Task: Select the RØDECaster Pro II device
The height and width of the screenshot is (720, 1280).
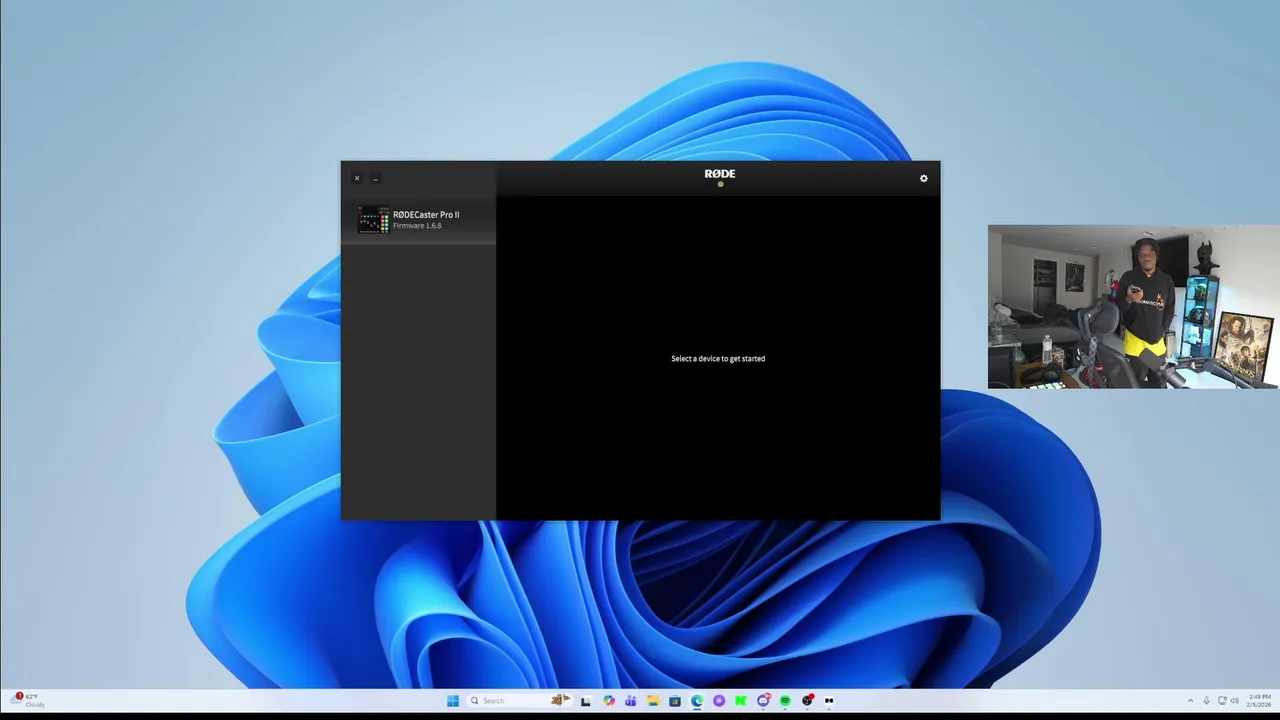Action: [x=418, y=220]
